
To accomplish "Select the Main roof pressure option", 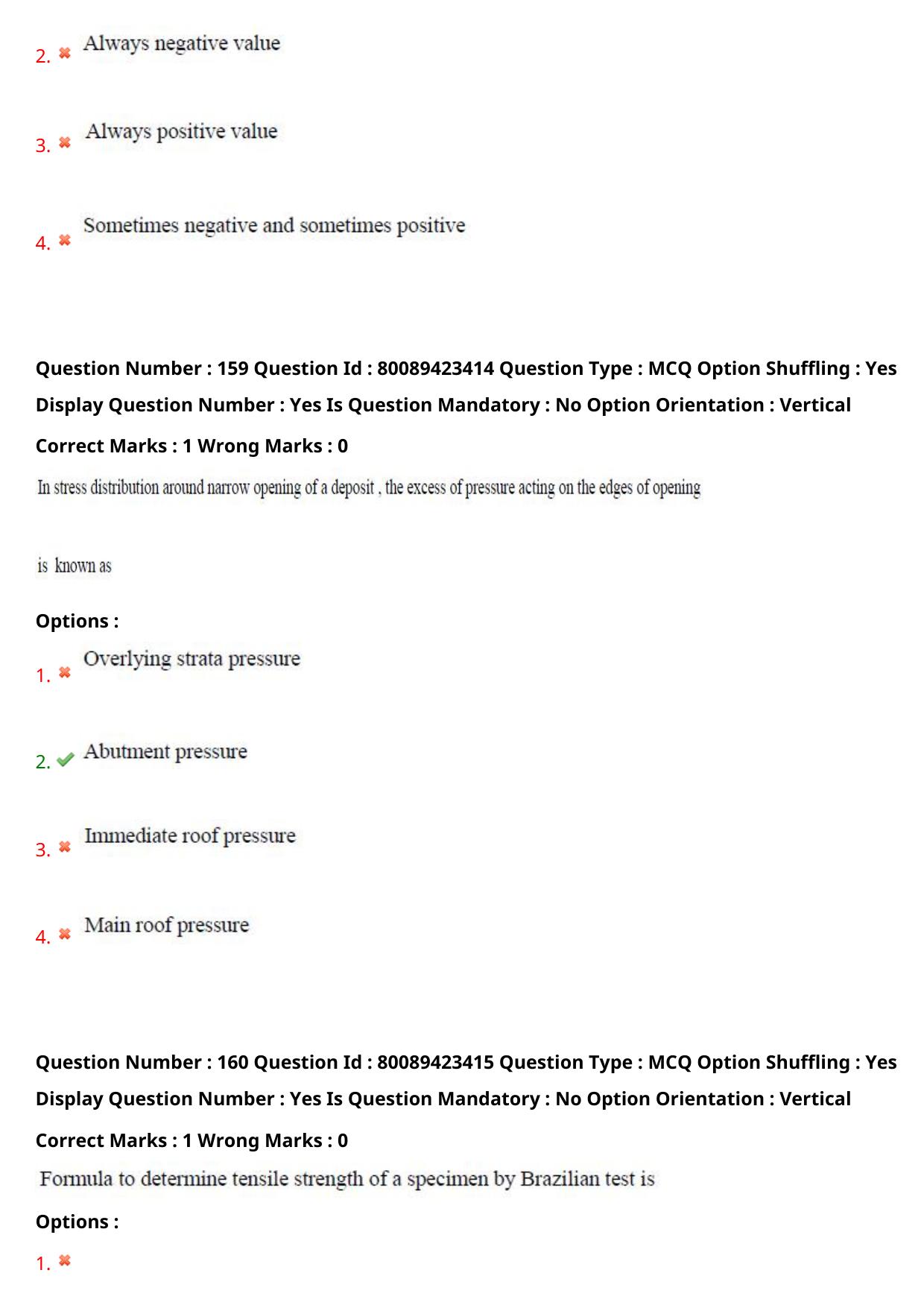I will (x=167, y=926).
